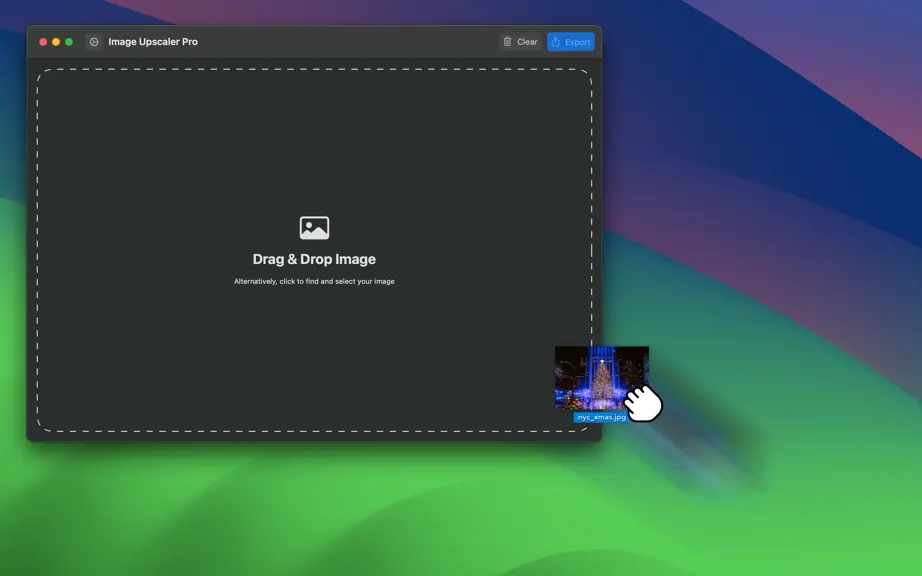The width and height of the screenshot is (922, 576).
Task: Click the nyc_xmas.jpg filename label
Action: click(x=602, y=417)
